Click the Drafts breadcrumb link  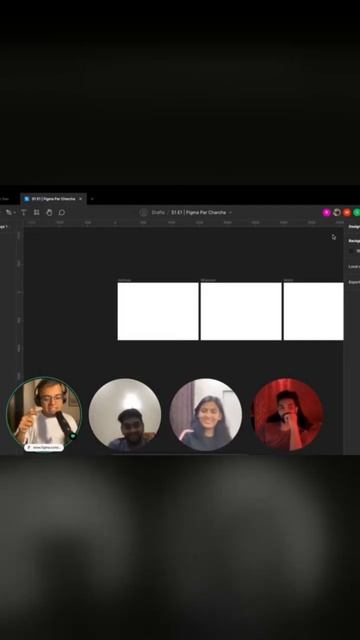[x=158, y=212]
